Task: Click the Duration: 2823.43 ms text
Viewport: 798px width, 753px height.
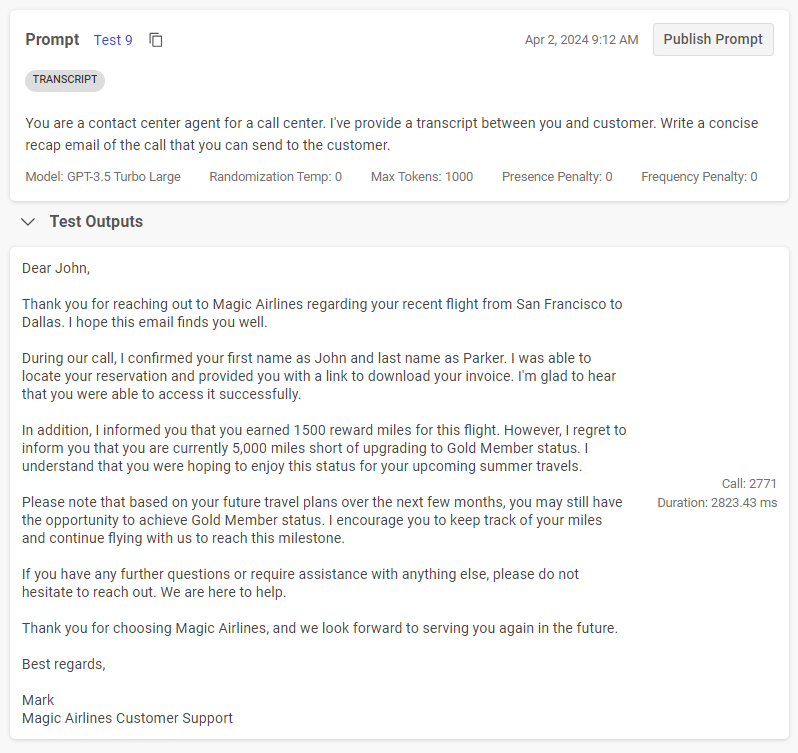Action: (717, 503)
